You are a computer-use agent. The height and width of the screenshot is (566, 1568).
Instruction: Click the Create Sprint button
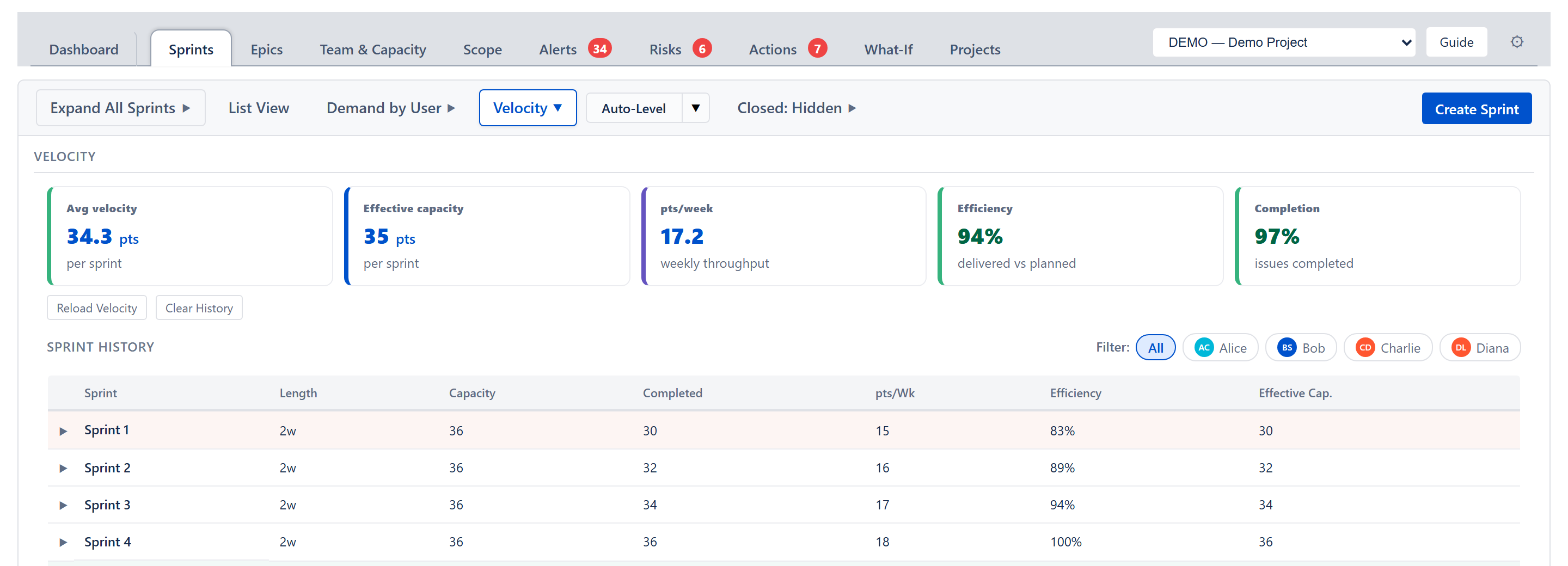[x=1476, y=109]
